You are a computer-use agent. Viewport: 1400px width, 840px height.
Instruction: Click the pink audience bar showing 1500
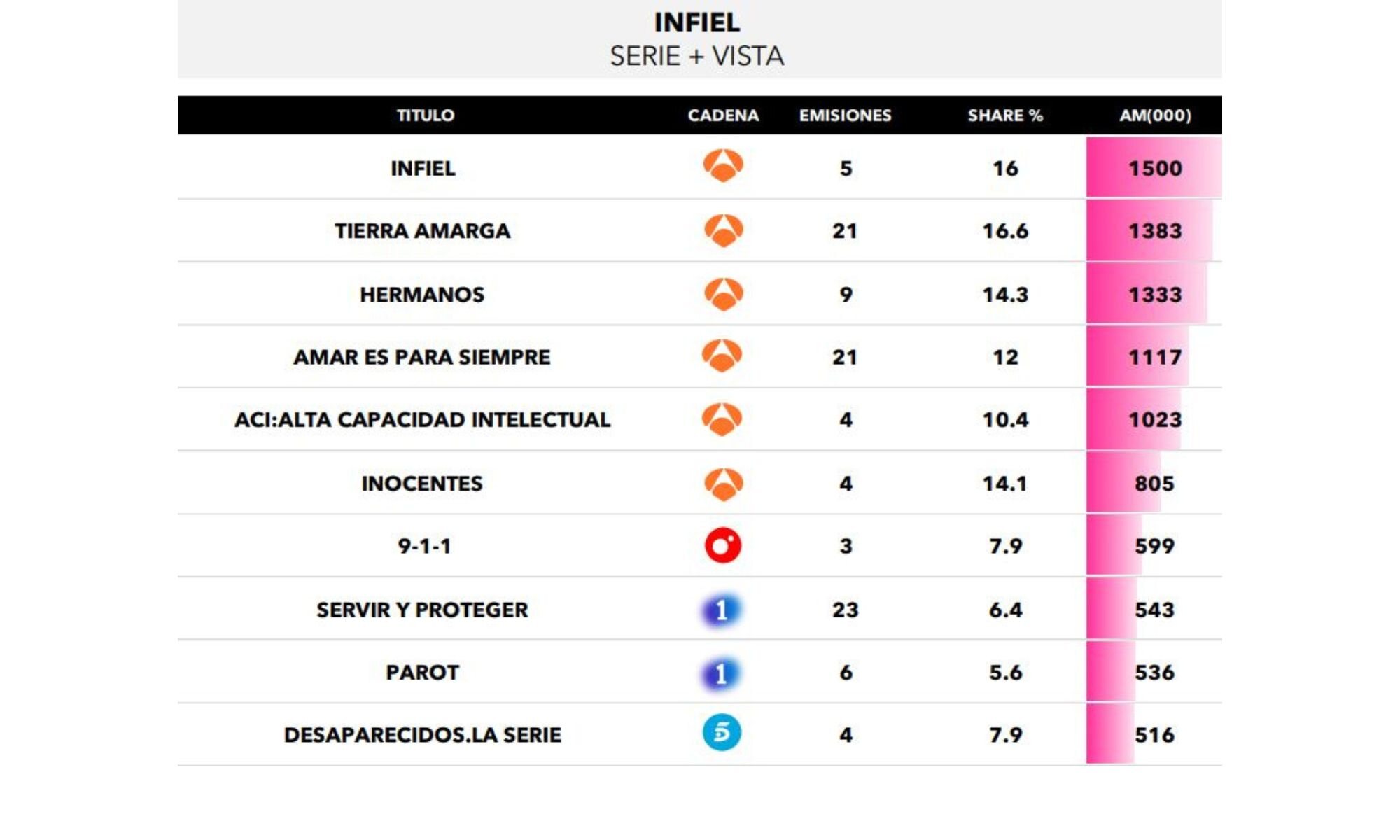pyautogui.click(x=1154, y=168)
